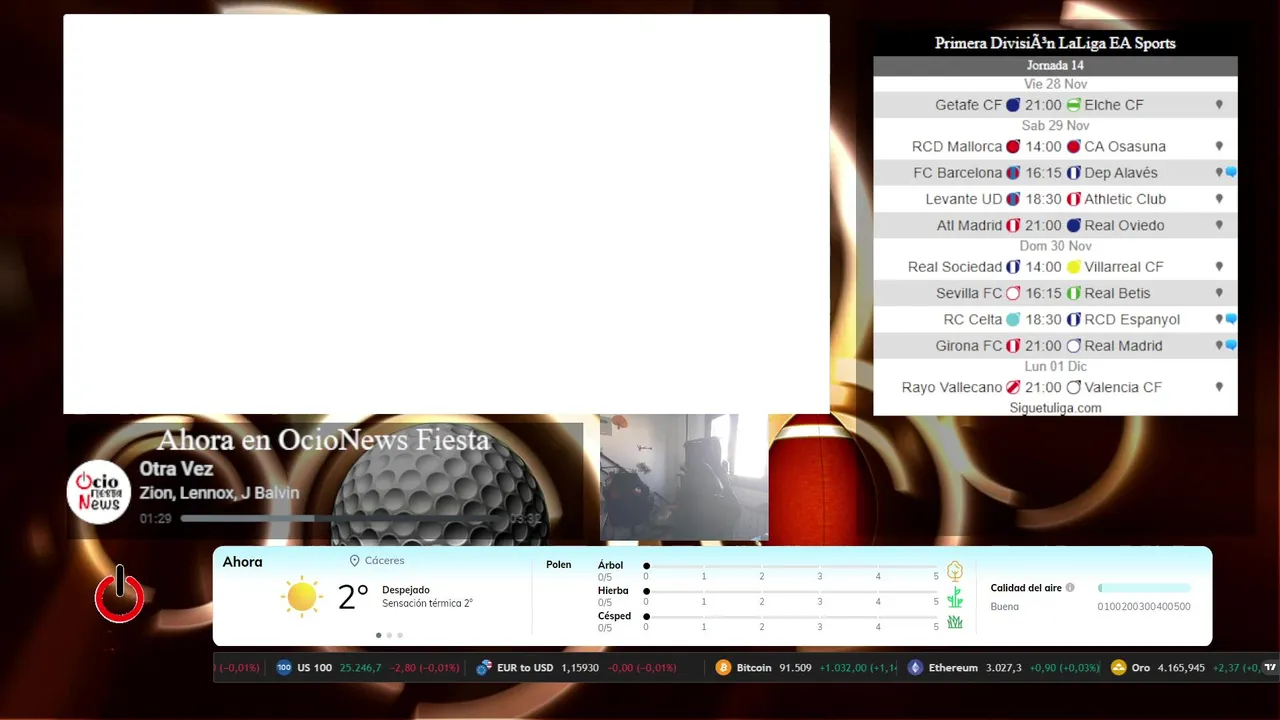Click the Ethereum icon in ticker

[915, 667]
